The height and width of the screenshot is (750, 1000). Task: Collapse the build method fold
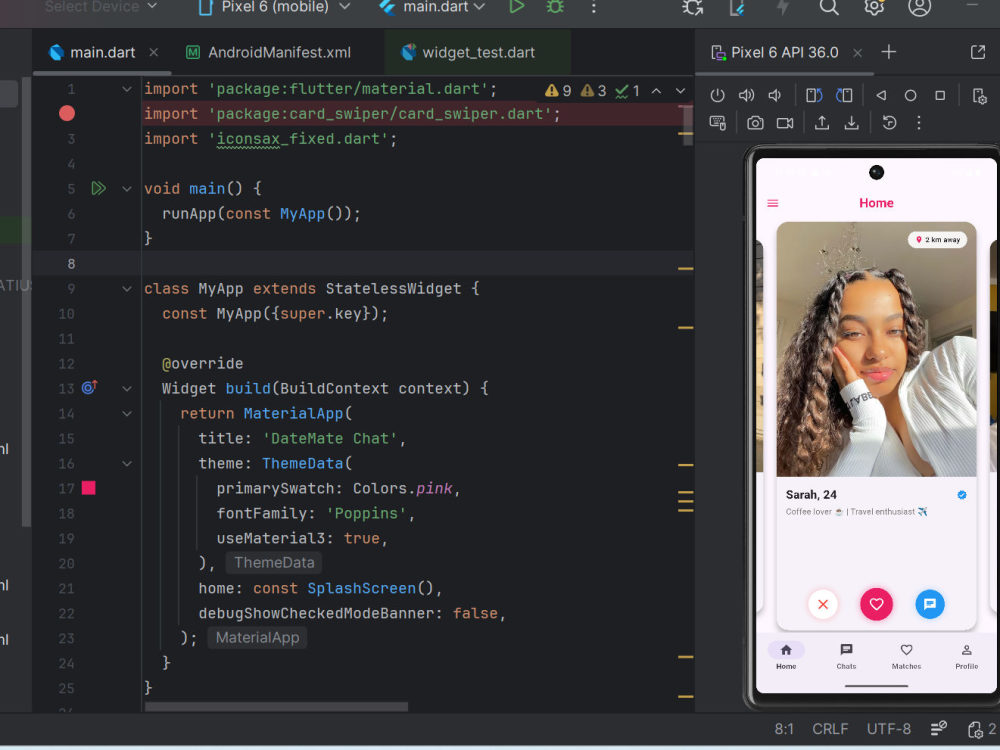pyautogui.click(x=126, y=388)
